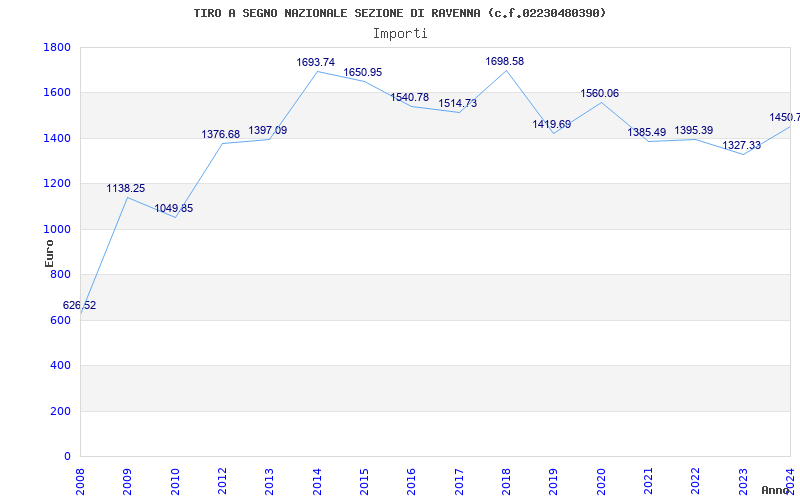The height and width of the screenshot is (500, 800).
Task: Select data label 1049.85
Action: (174, 208)
